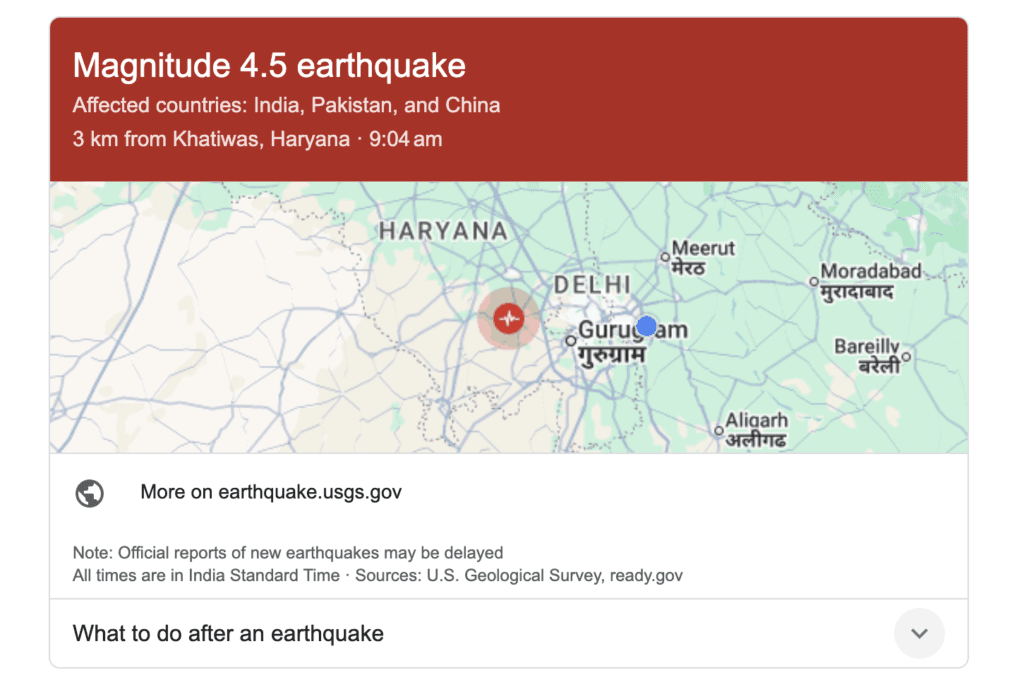The image size is (1024, 675).
Task: Click the Aligarh city marker on the map
Action: point(718,431)
